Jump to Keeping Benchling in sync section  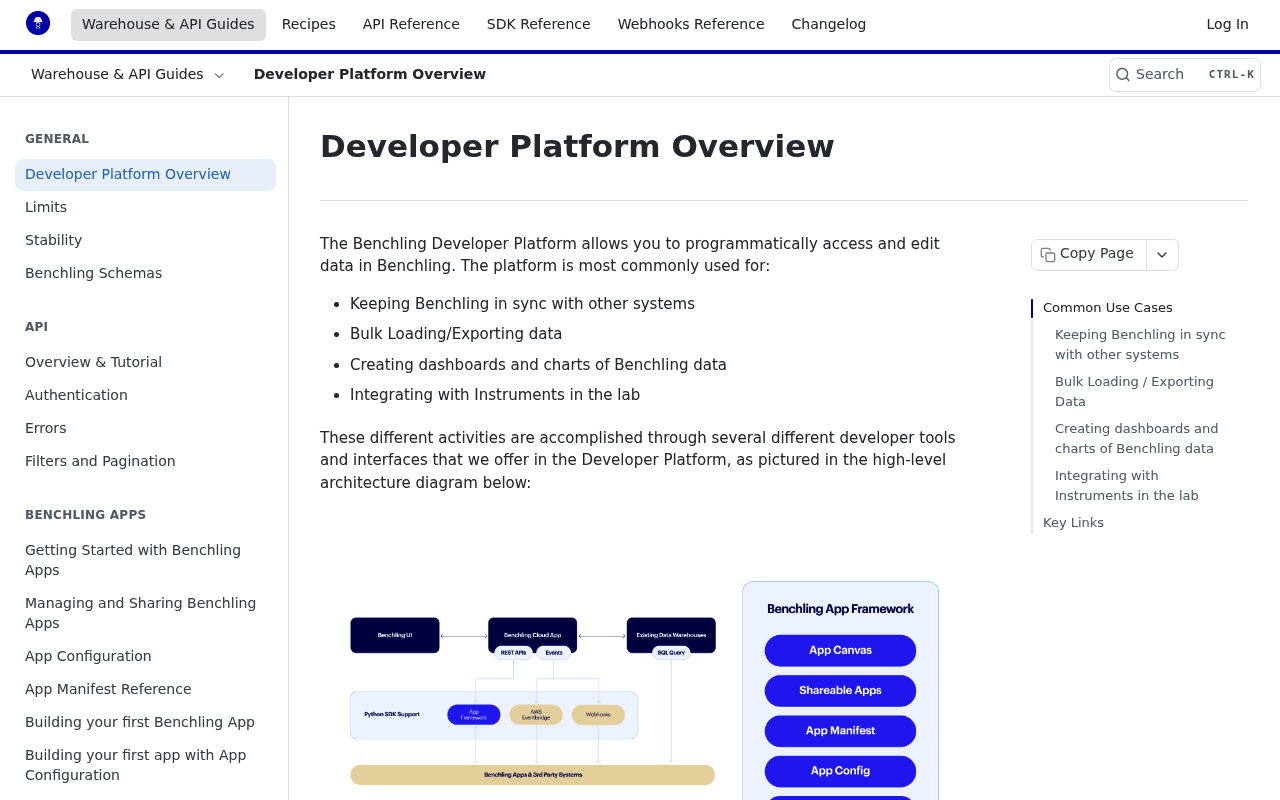[x=1140, y=345]
